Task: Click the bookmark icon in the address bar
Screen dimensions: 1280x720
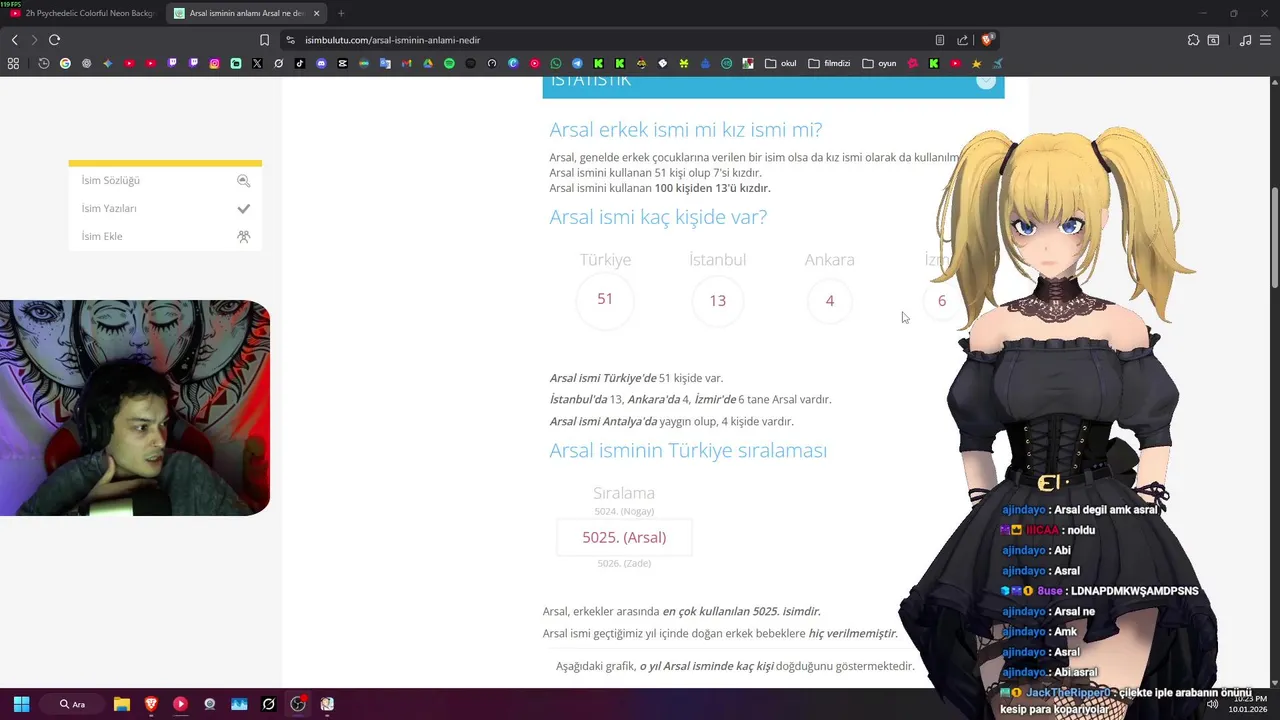Action: click(264, 40)
